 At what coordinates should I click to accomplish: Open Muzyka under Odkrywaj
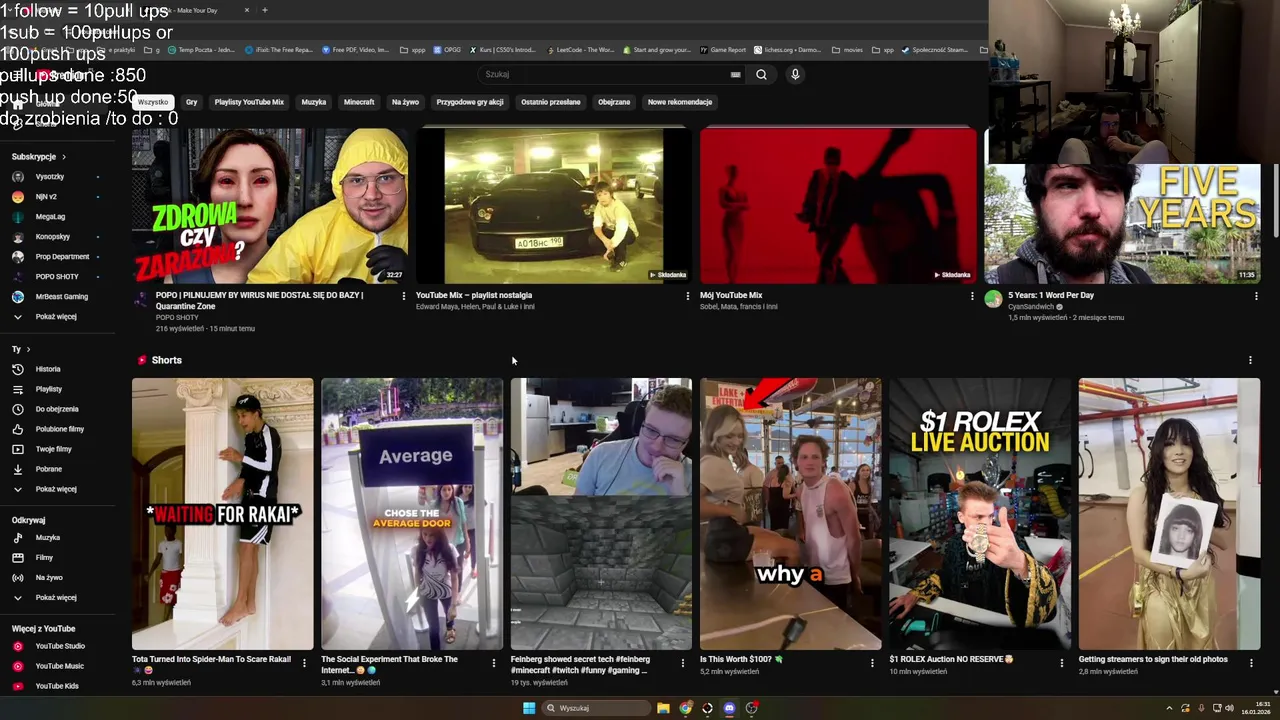coord(47,538)
